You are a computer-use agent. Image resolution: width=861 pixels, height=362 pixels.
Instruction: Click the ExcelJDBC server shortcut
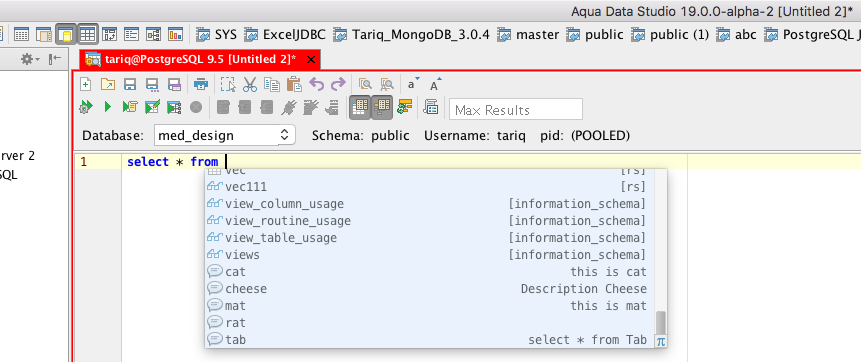(x=284, y=35)
